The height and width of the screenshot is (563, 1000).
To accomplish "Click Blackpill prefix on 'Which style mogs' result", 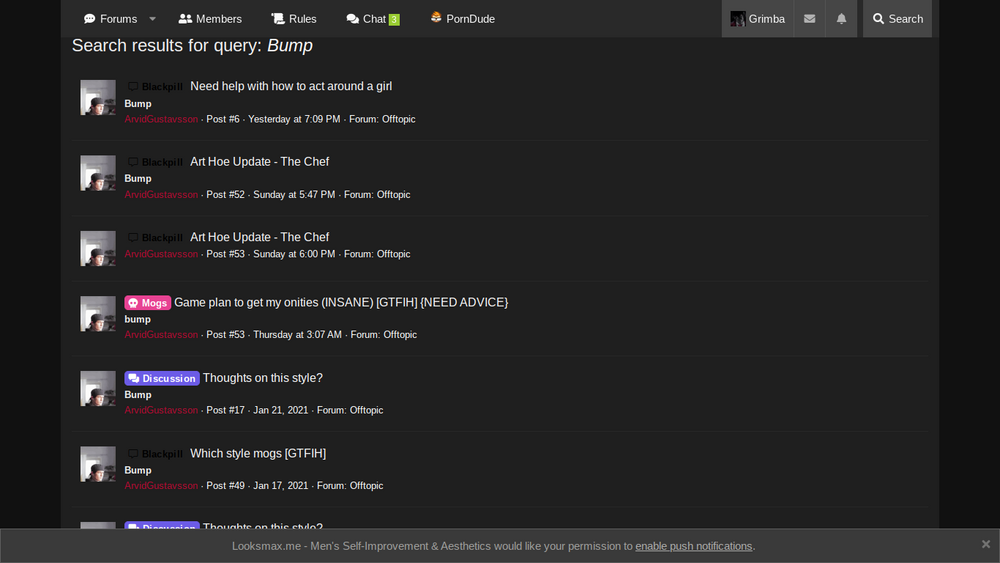I will click(156, 454).
